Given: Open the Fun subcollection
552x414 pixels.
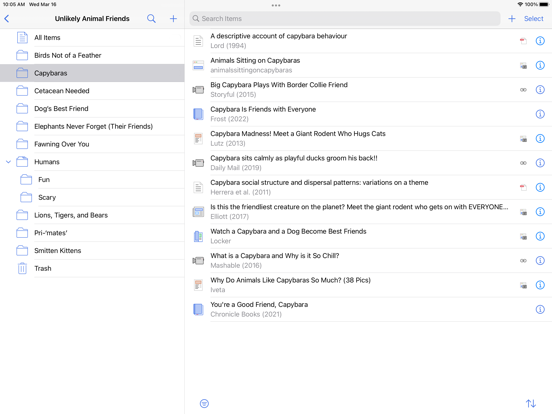Looking at the screenshot, I should coord(92,180).
